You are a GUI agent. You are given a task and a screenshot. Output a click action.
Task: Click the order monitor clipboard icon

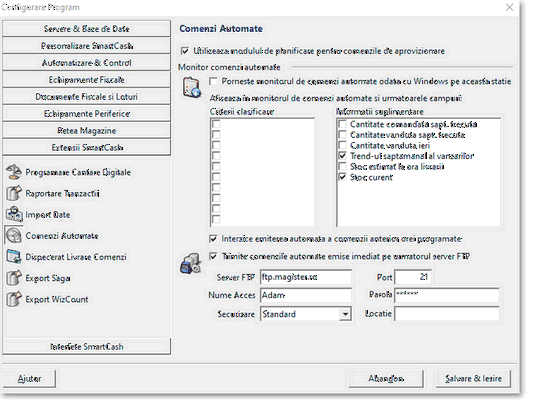tap(192, 87)
